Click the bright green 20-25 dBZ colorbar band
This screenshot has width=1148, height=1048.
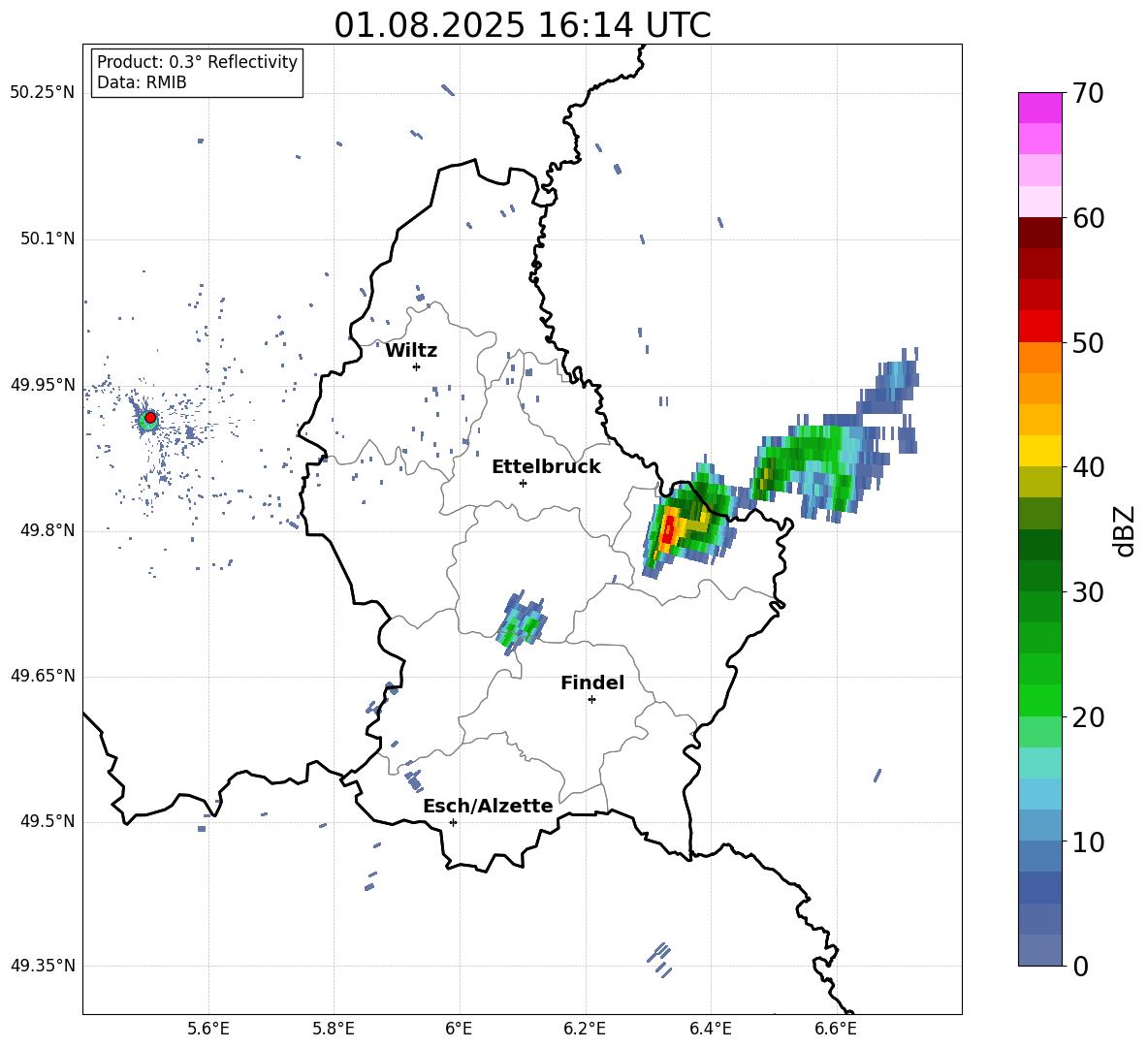(x=1040, y=685)
